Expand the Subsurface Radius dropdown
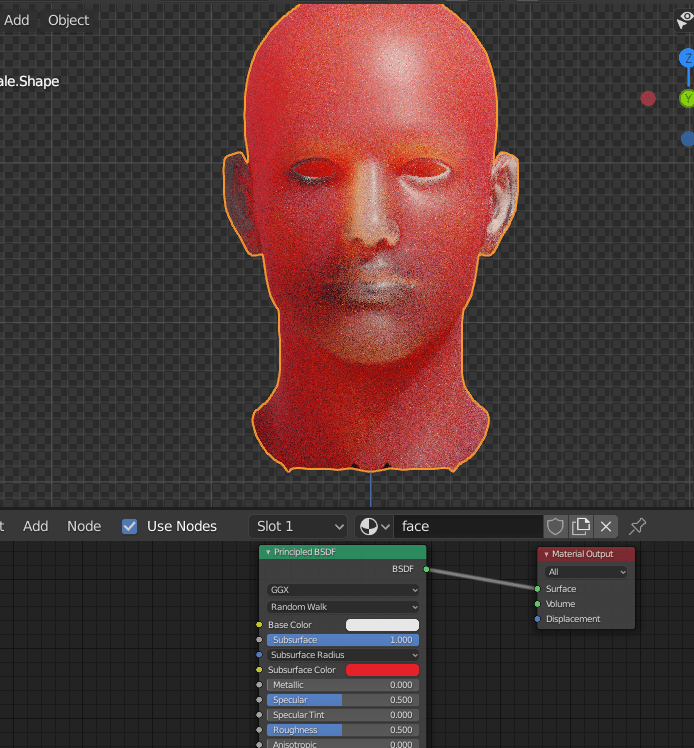 pyautogui.click(x=343, y=655)
